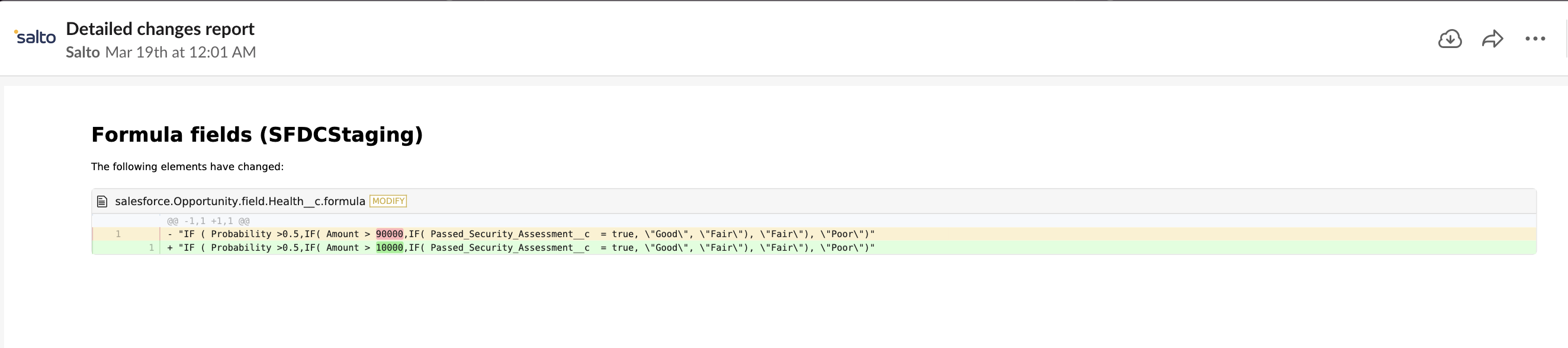Click the file document icon beside Health__c.formula
The width and height of the screenshot is (1568, 348).
(x=102, y=201)
